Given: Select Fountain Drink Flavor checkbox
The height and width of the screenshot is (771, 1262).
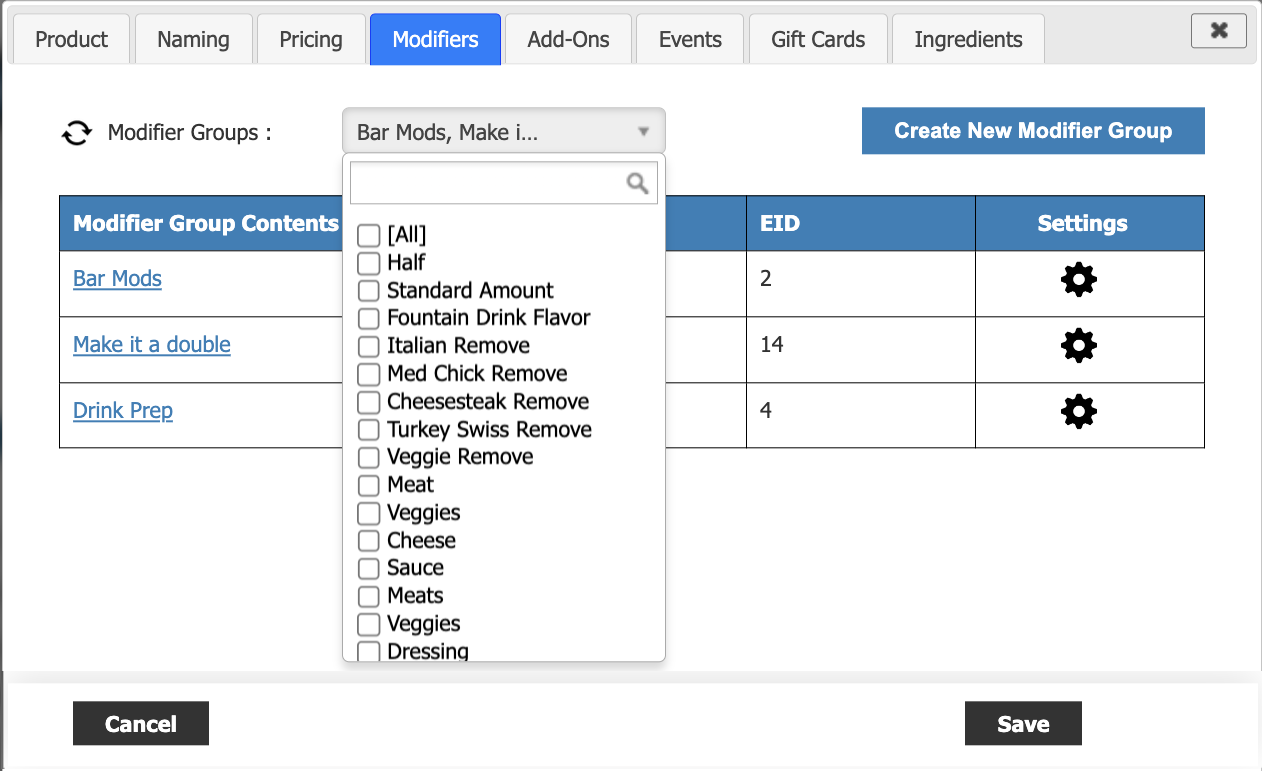Looking at the screenshot, I should click(369, 318).
